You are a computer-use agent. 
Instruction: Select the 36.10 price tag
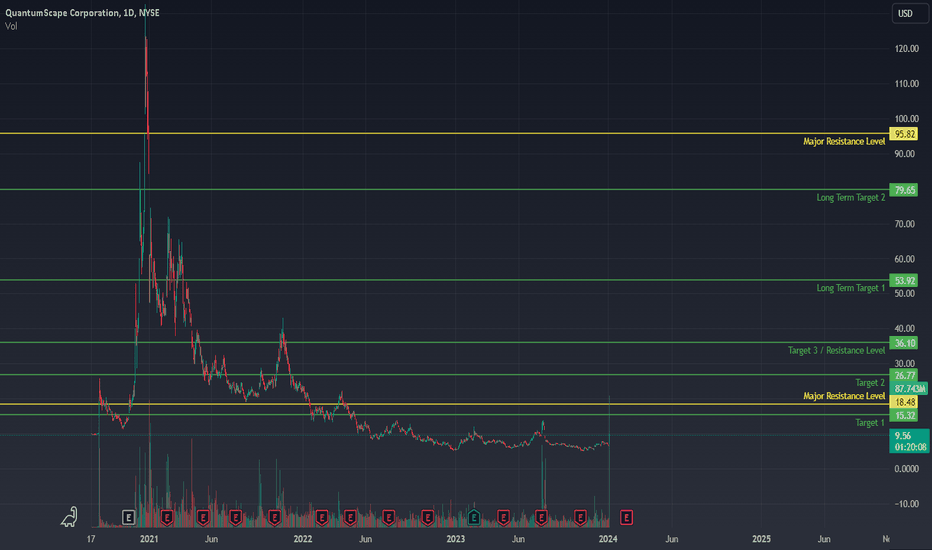[903, 343]
